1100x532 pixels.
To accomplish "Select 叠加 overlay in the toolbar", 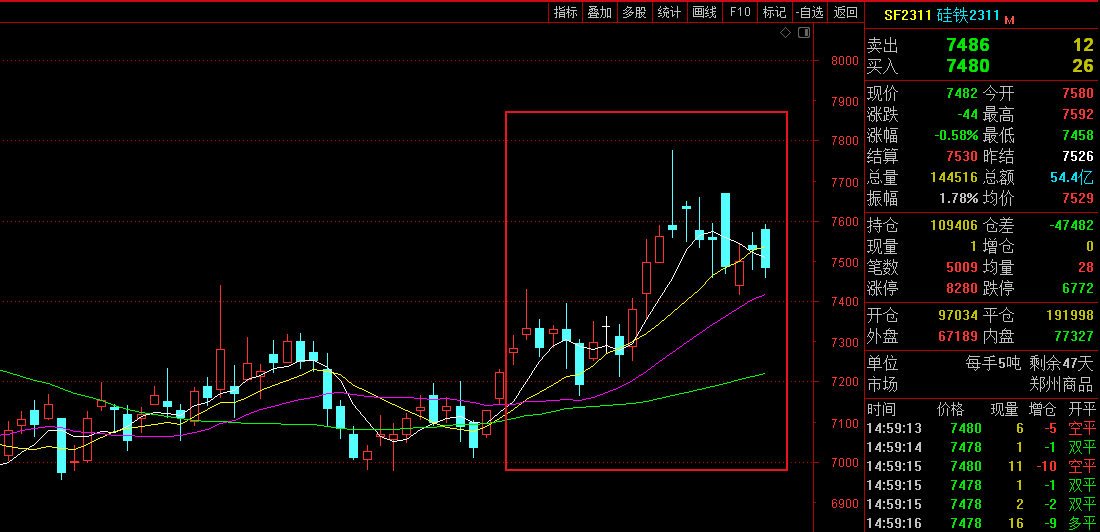I will coord(599,12).
